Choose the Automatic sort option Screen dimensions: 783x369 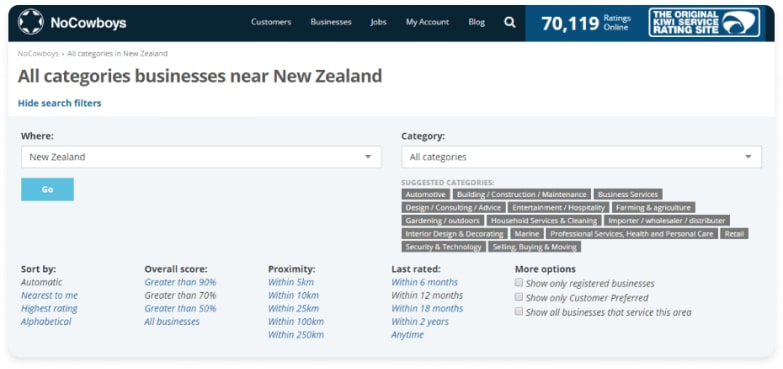pyautogui.click(x=41, y=282)
